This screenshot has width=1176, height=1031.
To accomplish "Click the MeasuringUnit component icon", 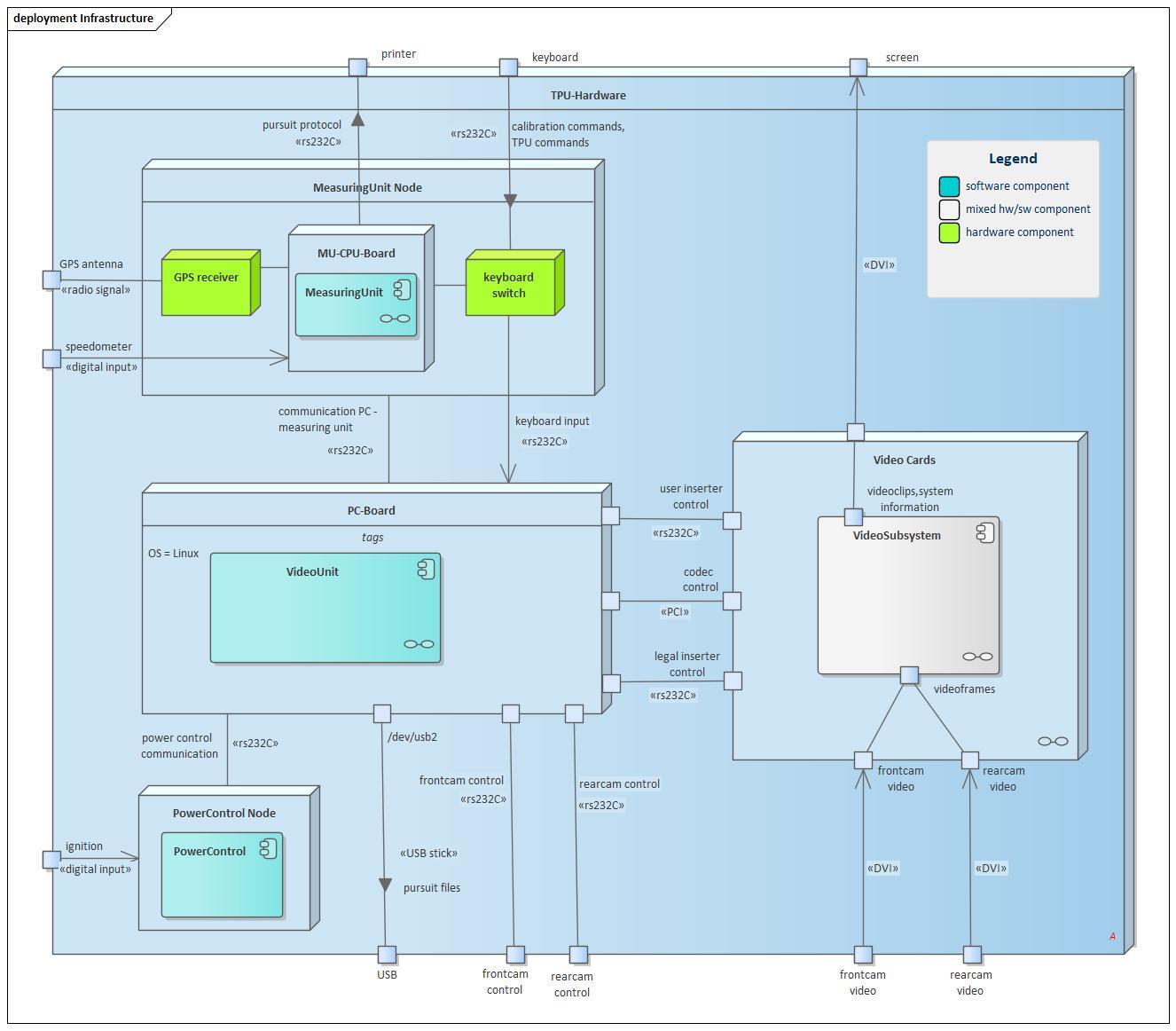I will 403,289.
